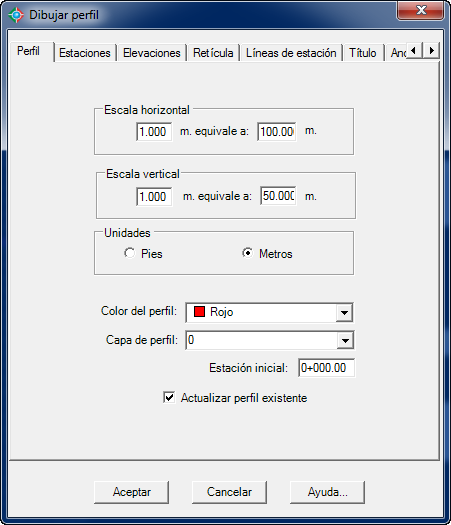451x525 pixels.
Task: Confirm with the Aceptar button
Action: pyautogui.click(x=132, y=492)
